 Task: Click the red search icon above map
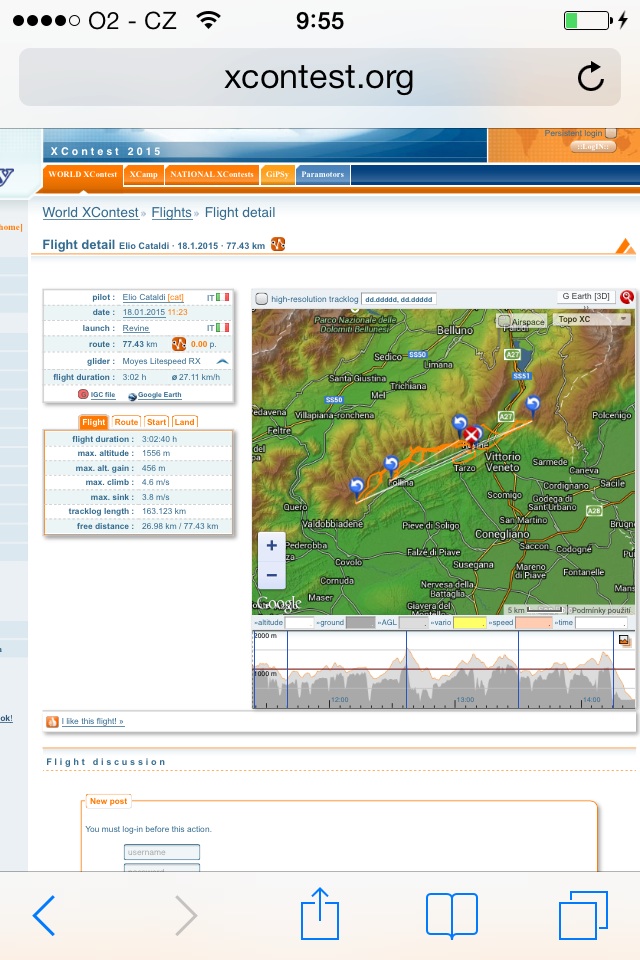pyautogui.click(x=627, y=297)
